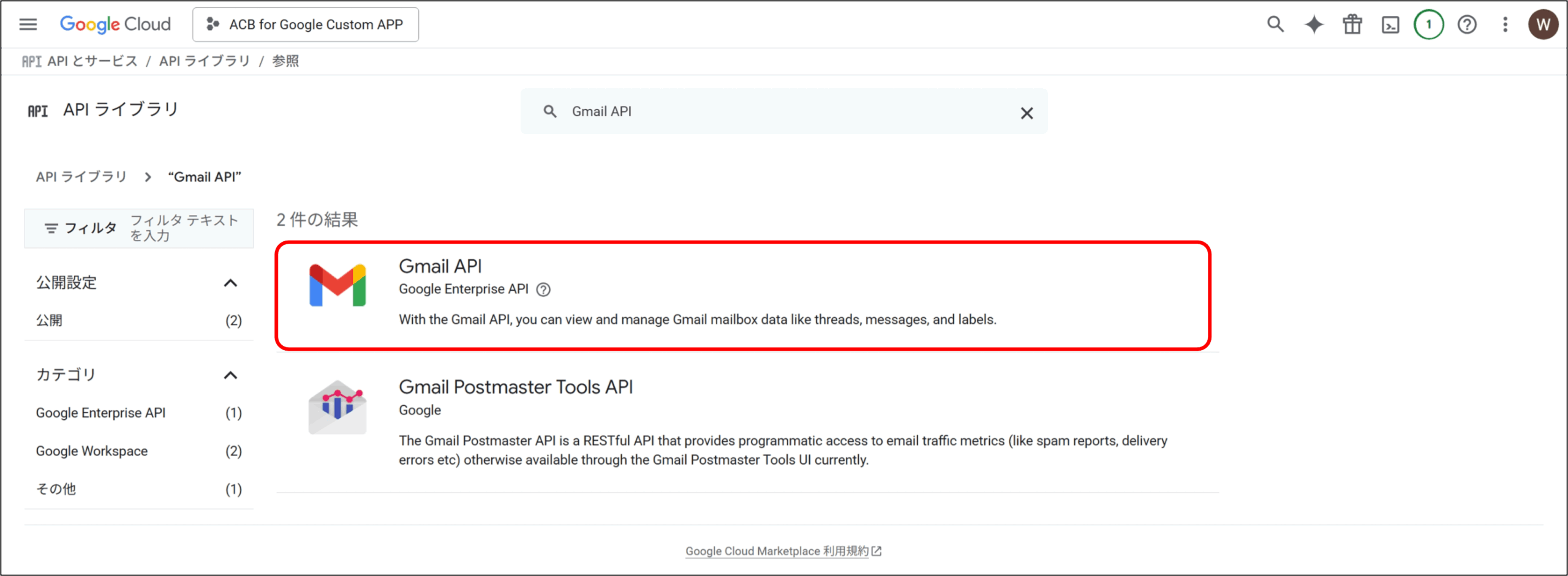Open the Gmail API result

440,266
